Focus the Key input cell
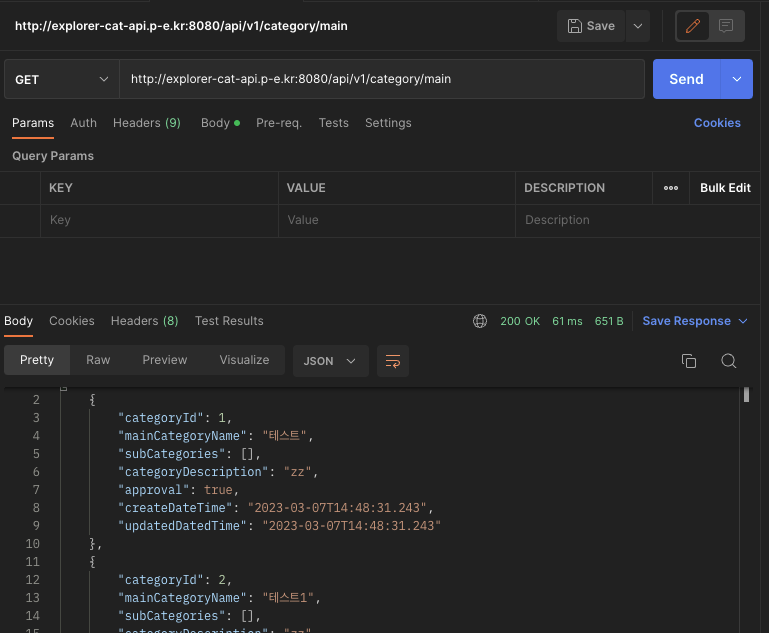Screen dimensions: 769x633 (x=159, y=220)
